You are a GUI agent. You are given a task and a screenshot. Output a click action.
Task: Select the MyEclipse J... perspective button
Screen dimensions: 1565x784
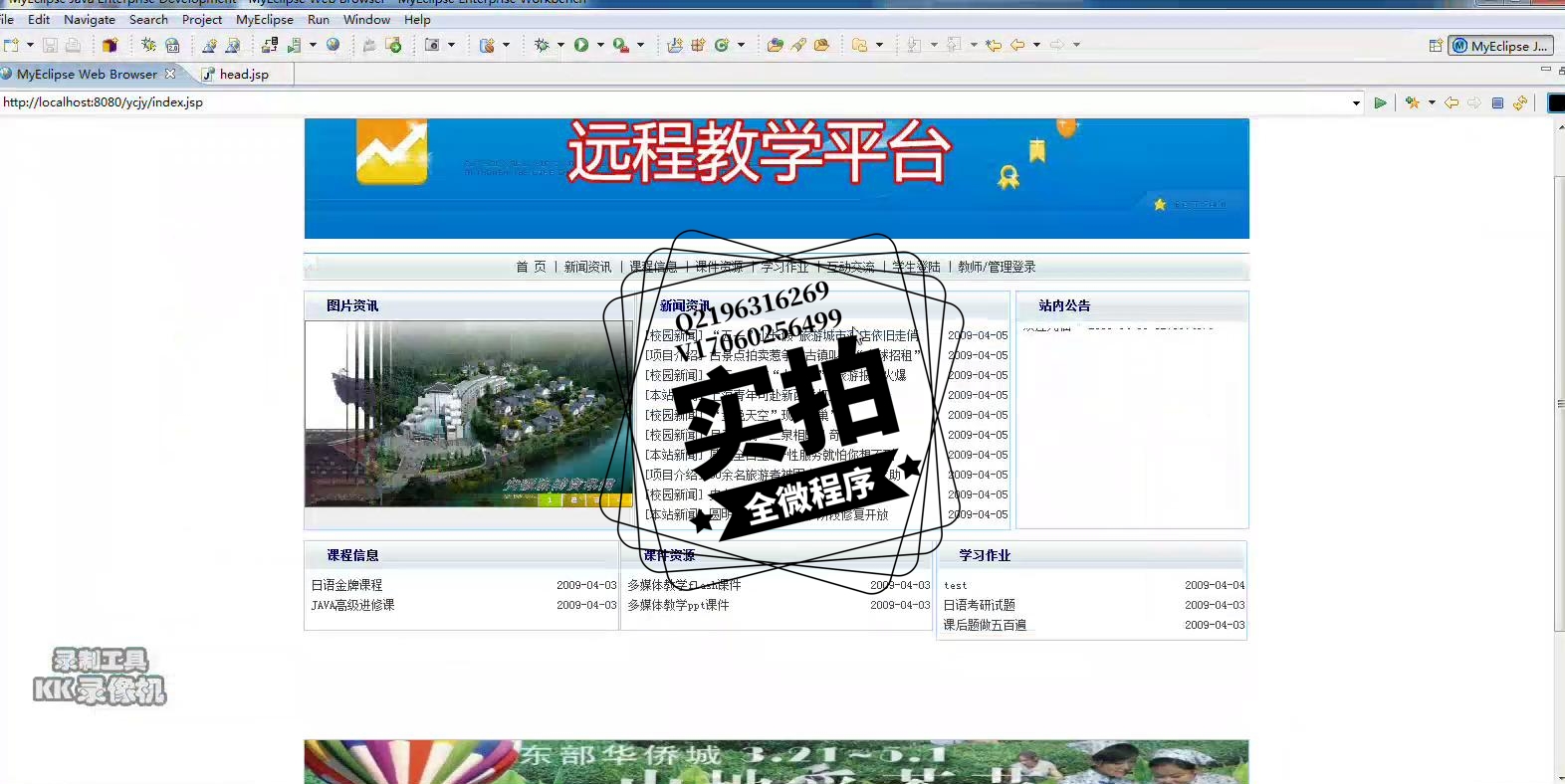pos(1500,46)
